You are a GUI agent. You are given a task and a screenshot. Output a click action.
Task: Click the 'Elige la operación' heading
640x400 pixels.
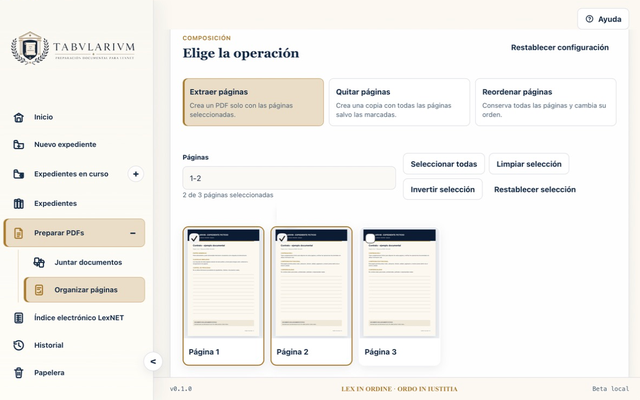click(241, 53)
